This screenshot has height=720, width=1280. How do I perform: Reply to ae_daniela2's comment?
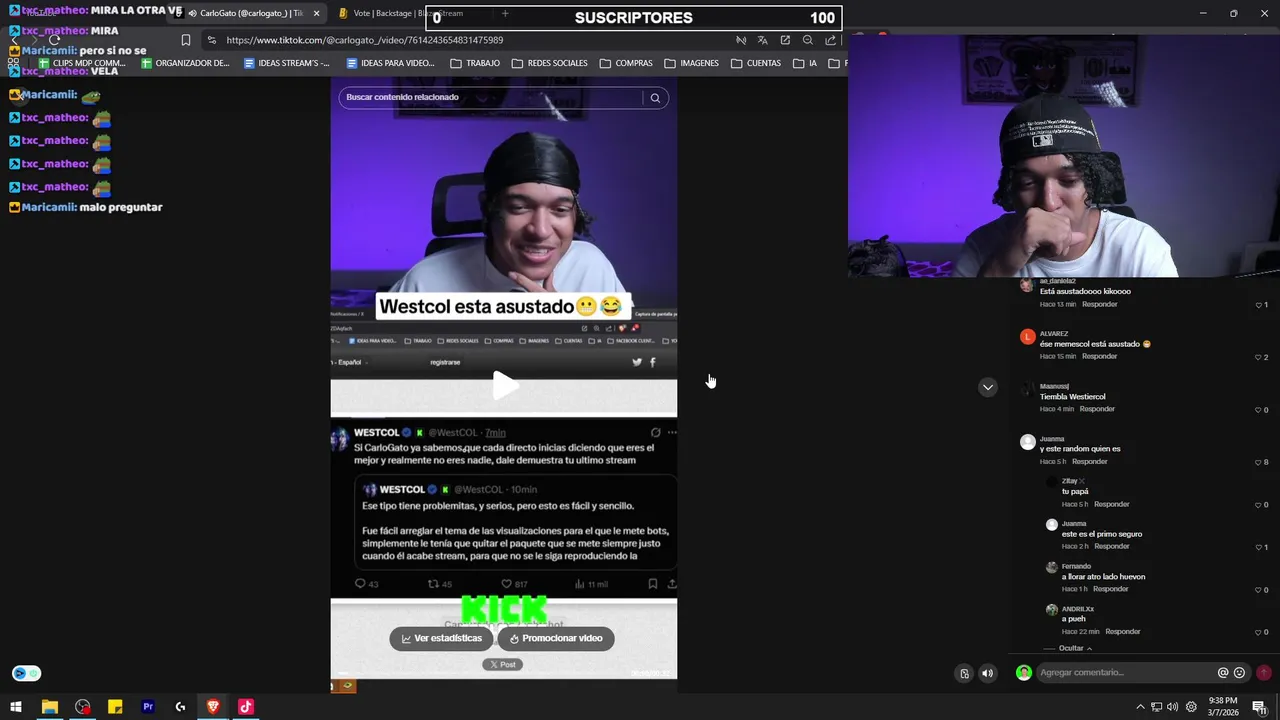tap(1099, 304)
